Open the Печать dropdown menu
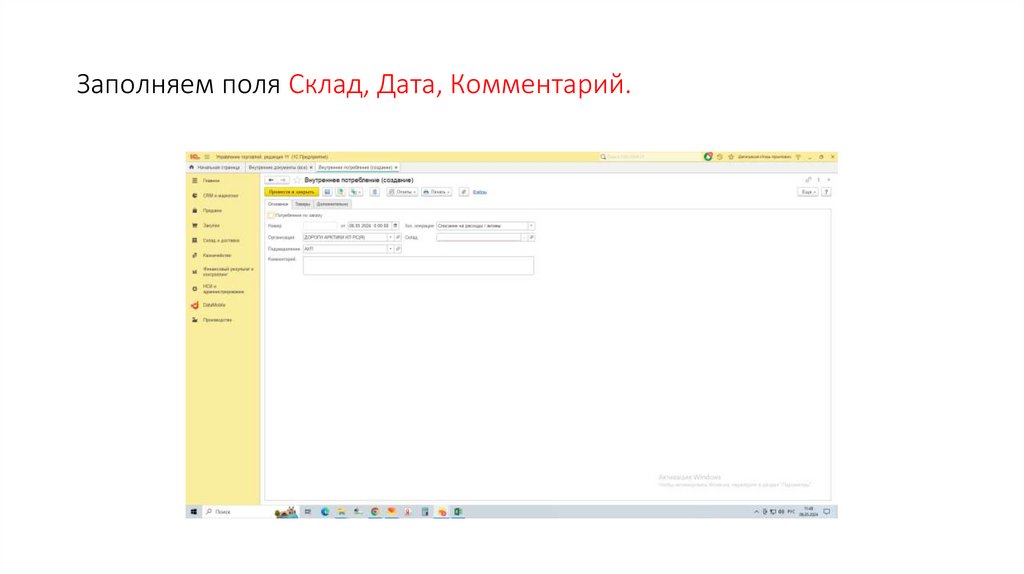Screen dimensions: 1024x574 (436, 192)
